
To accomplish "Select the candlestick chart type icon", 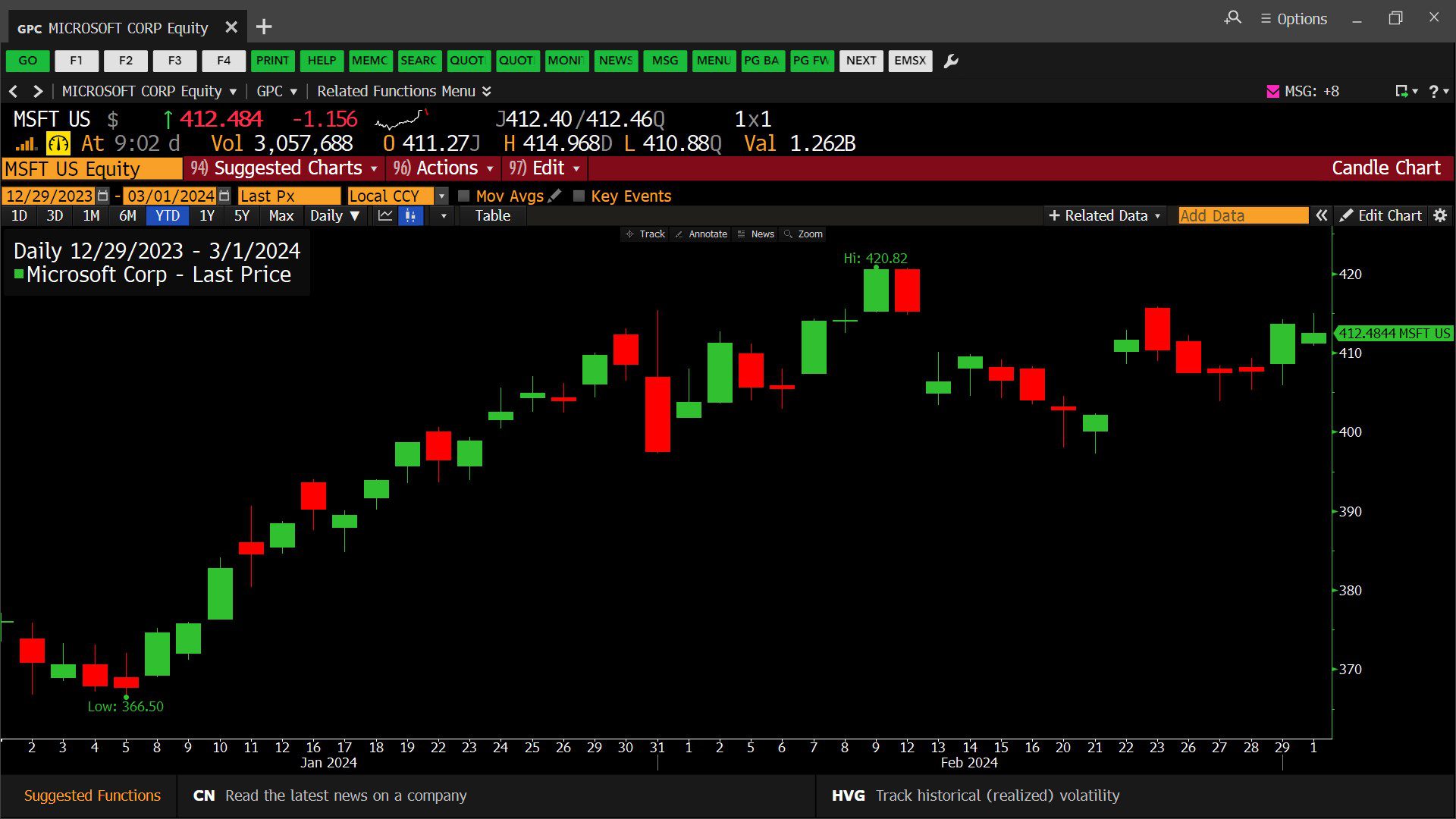I will (x=410, y=215).
